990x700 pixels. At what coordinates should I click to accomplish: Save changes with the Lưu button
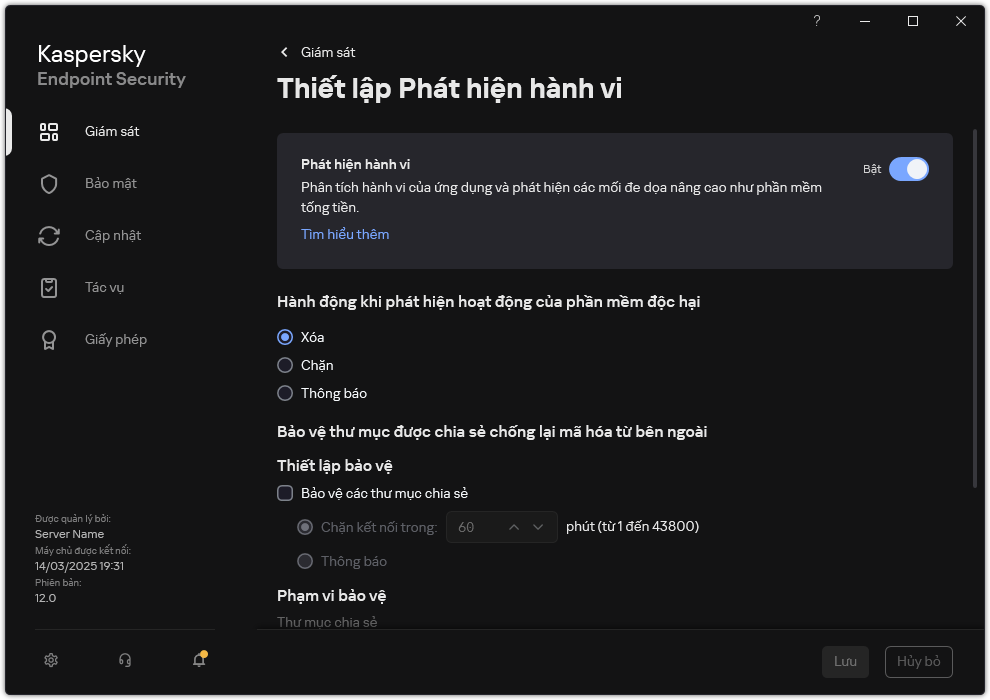tap(845, 661)
